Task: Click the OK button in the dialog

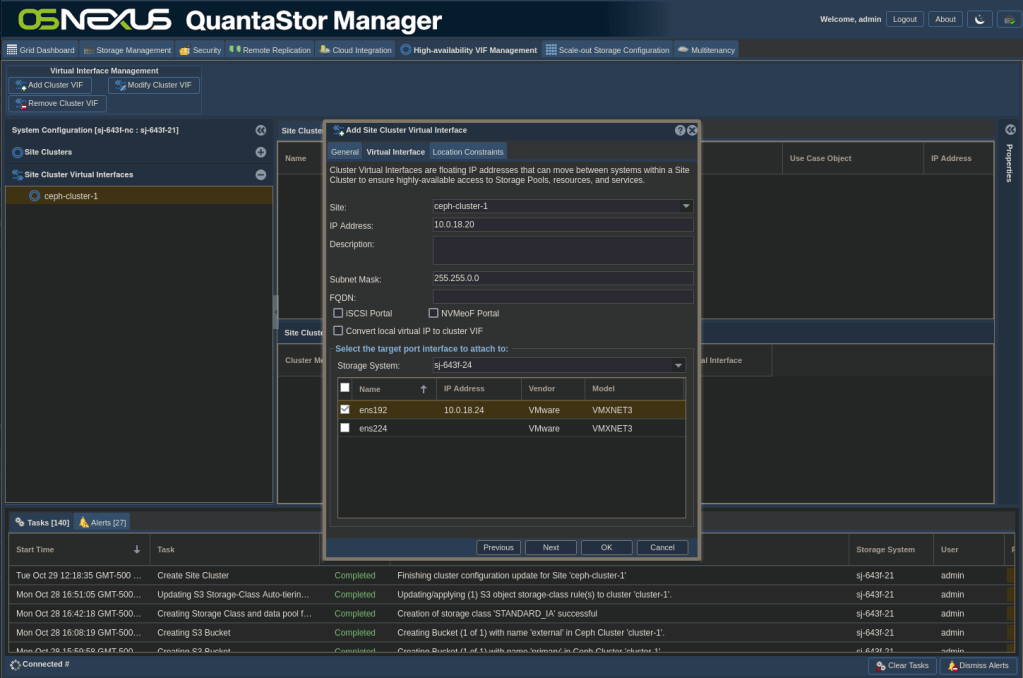Action: [606, 547]
